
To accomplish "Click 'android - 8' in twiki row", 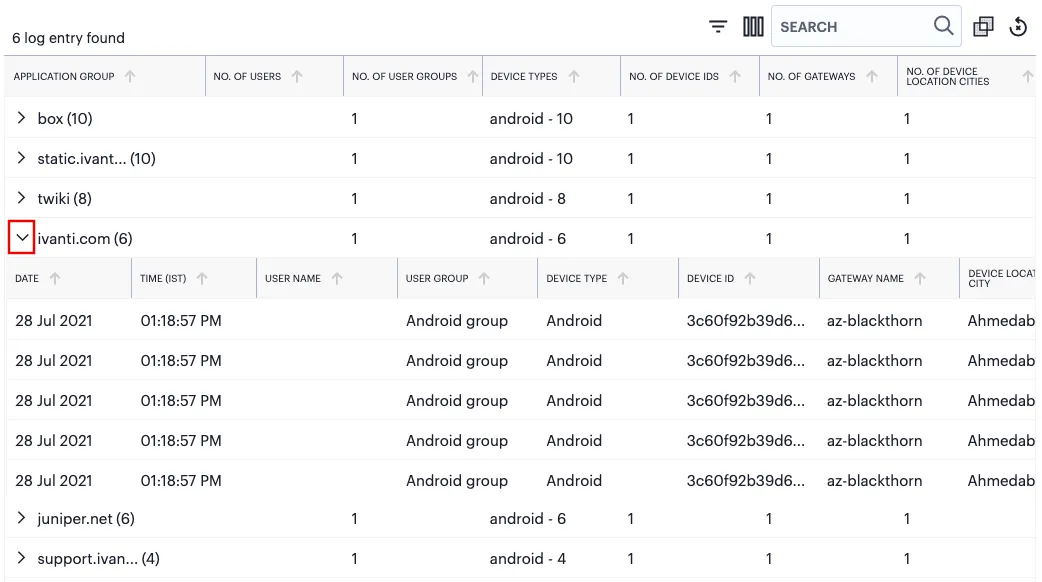I will (x=528, y=199).
